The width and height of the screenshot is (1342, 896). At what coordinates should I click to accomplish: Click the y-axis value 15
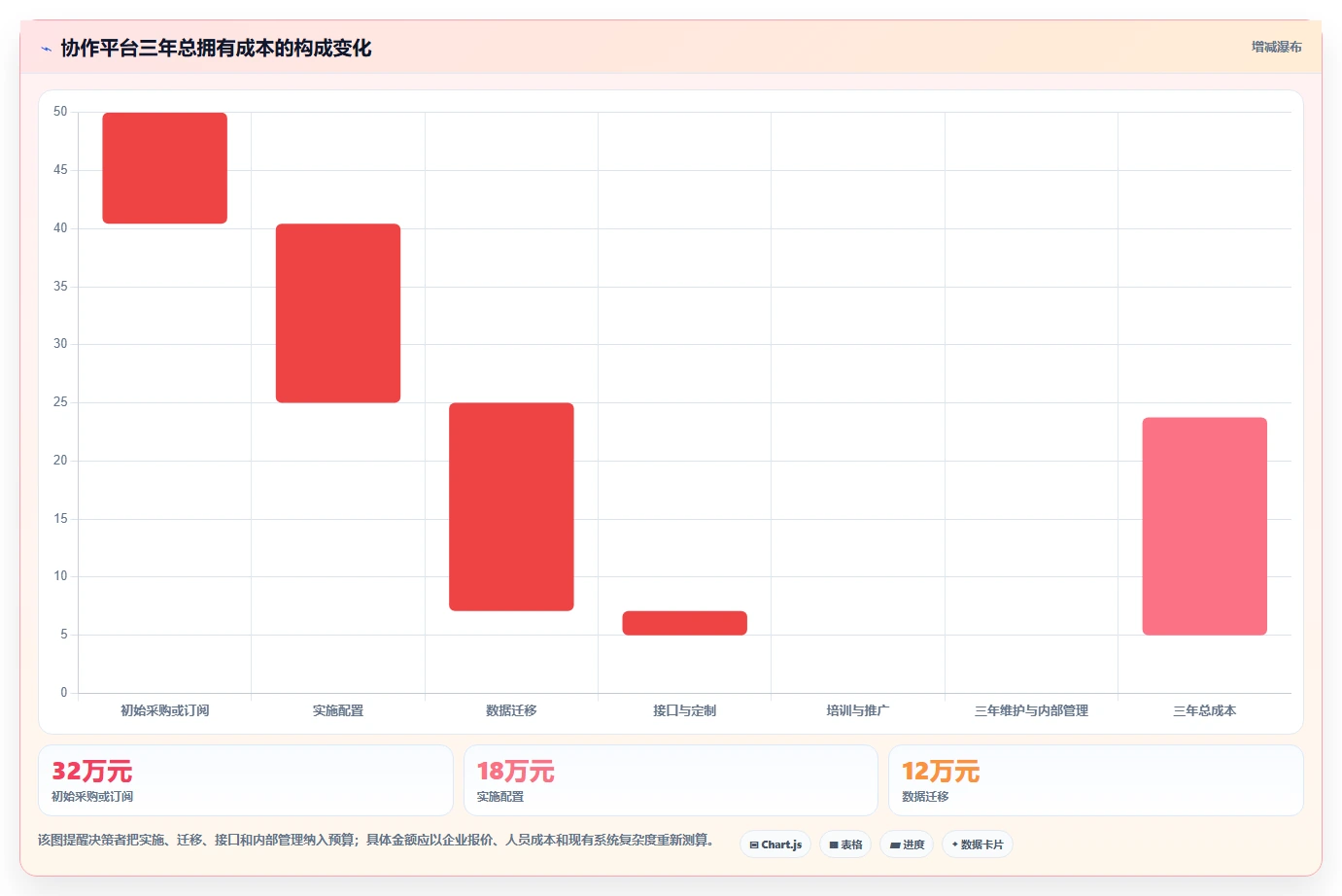(60, 519)
